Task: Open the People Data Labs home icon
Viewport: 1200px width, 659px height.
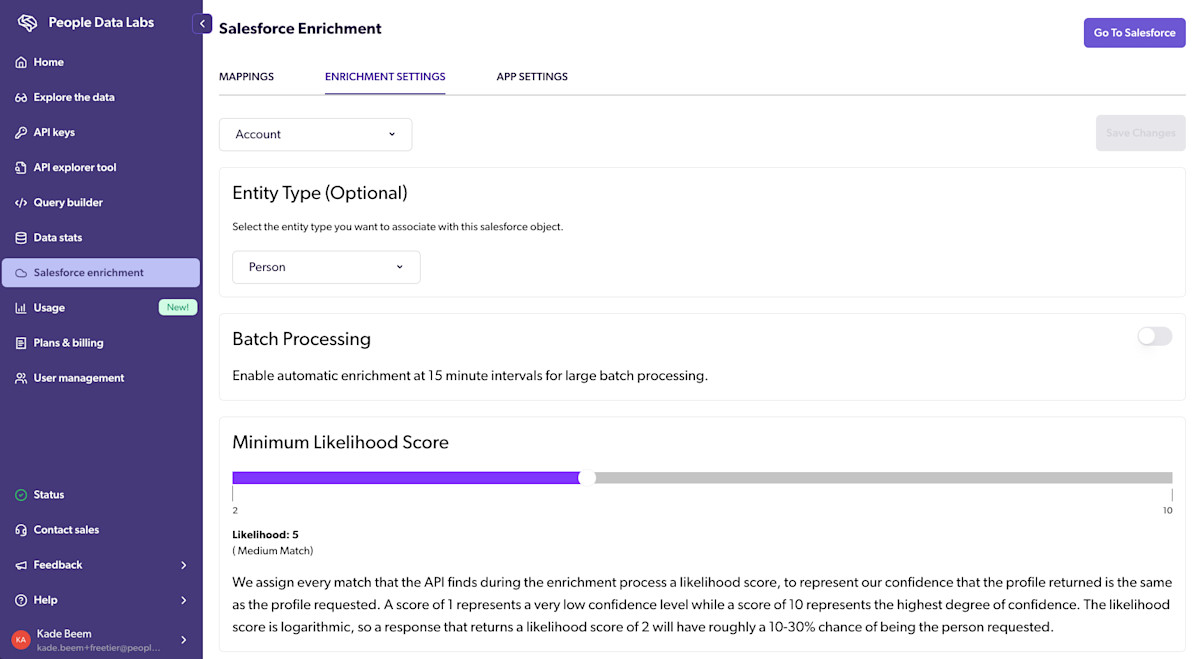Action: (x=22, y=62)
